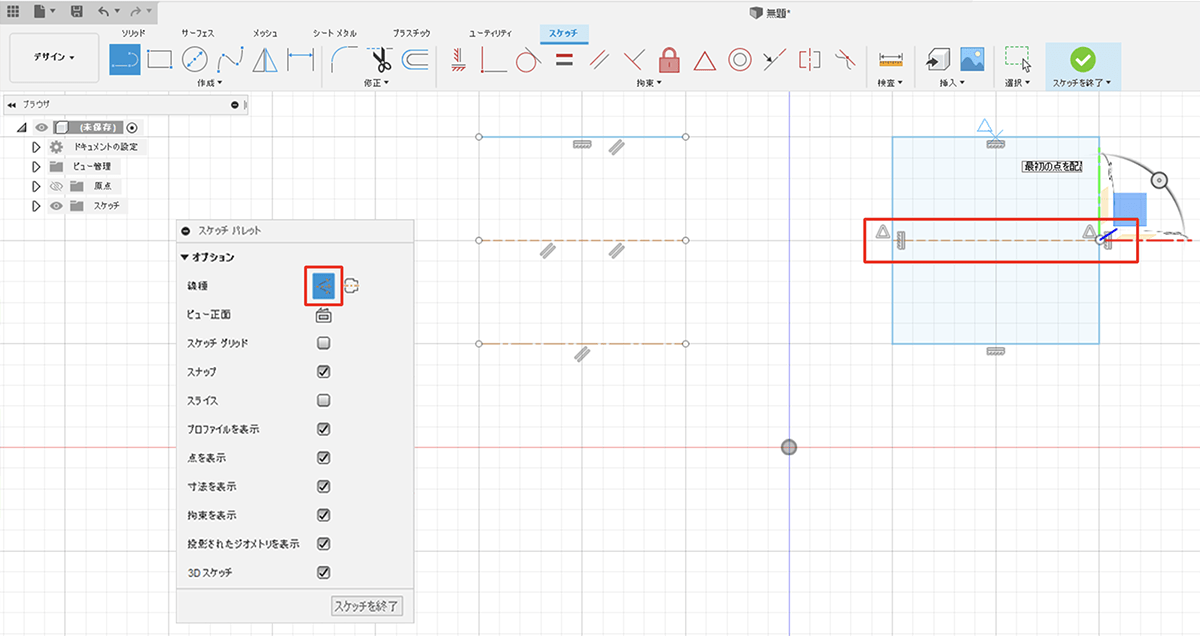Image resolution: width=1200 pixels, height=636 pixels.
Task: Show the 原点 folder visibility
Action: point(56,186)
